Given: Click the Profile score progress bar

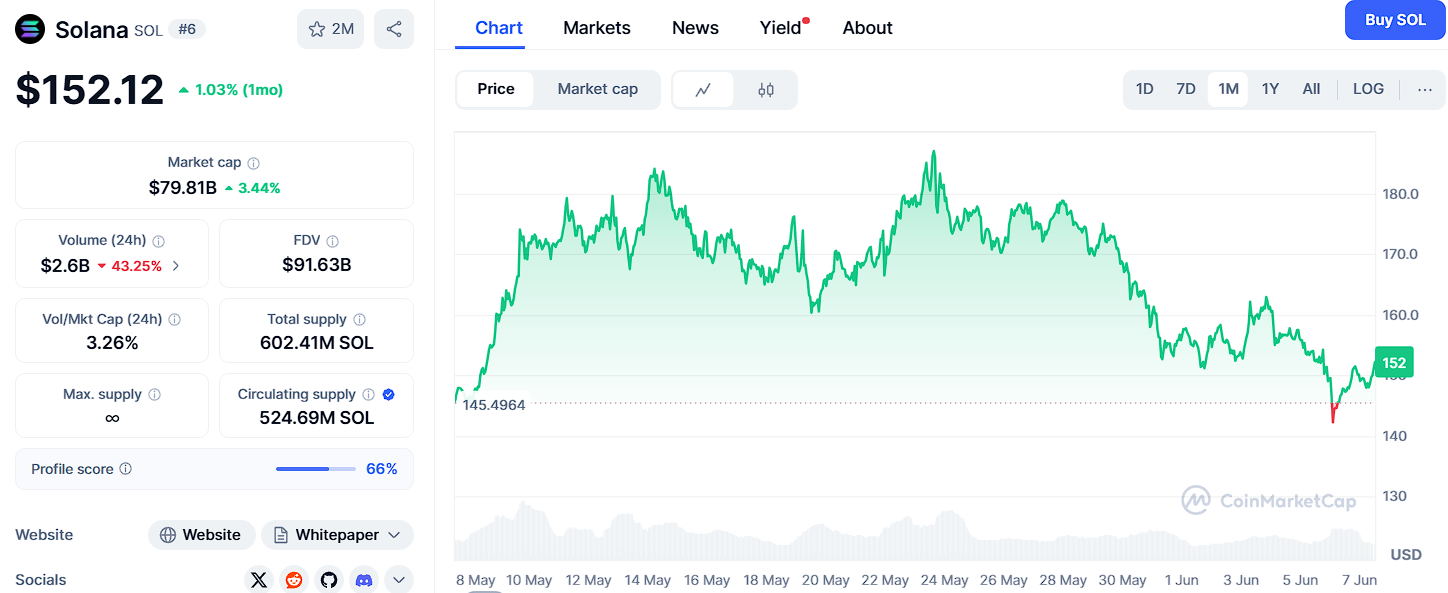Looking at the screenshot, I should [x=315, y=469].
